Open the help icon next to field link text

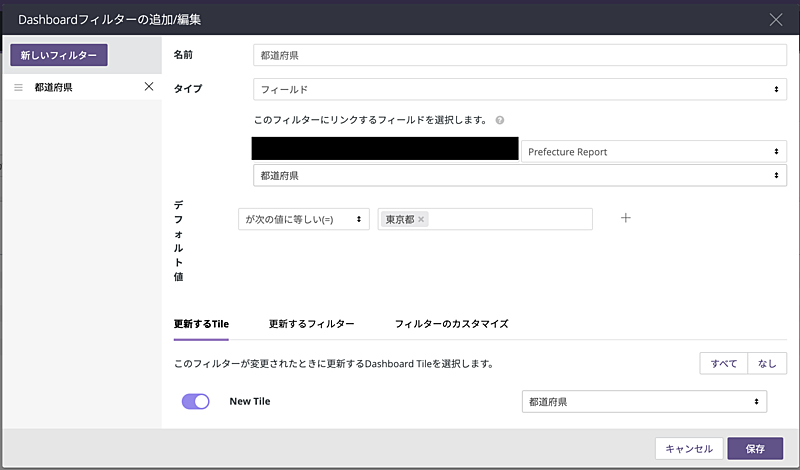coord(500,120)
